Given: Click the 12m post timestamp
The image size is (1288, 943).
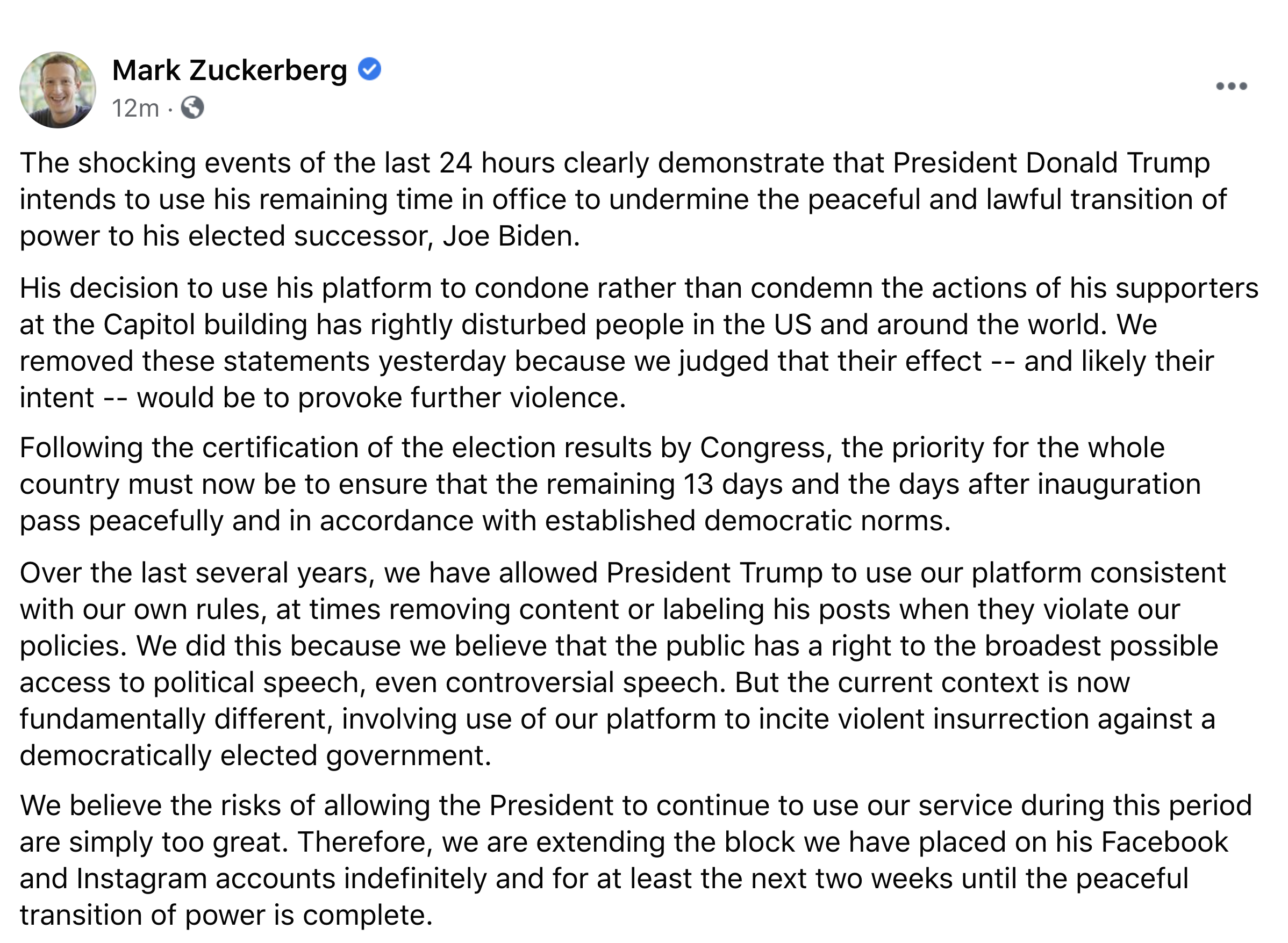Looking at the screenshot, I should coord(135,108).
